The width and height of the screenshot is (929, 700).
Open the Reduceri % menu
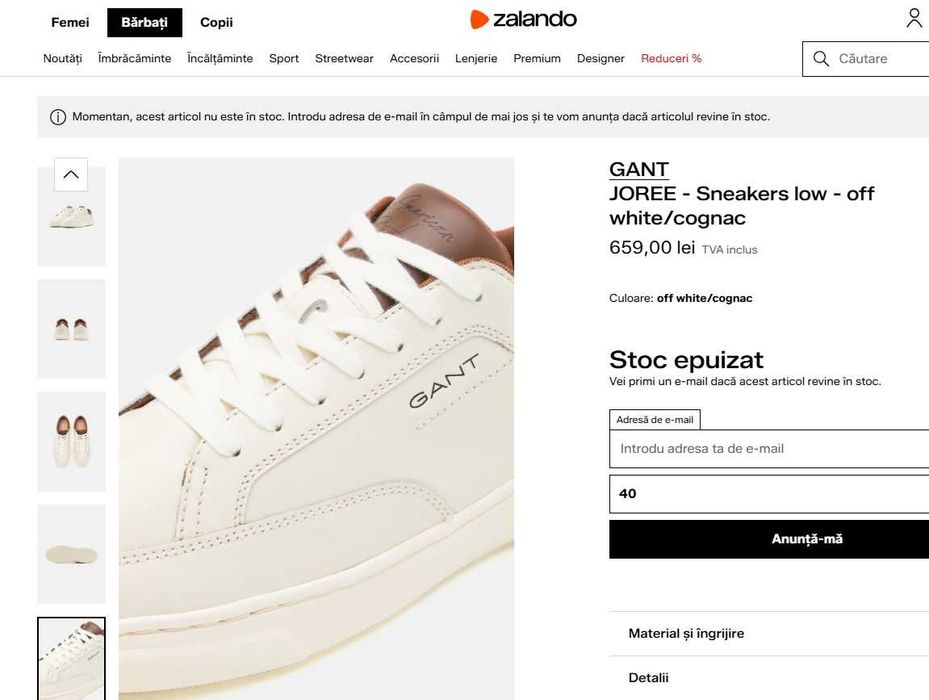pos(671,58)
